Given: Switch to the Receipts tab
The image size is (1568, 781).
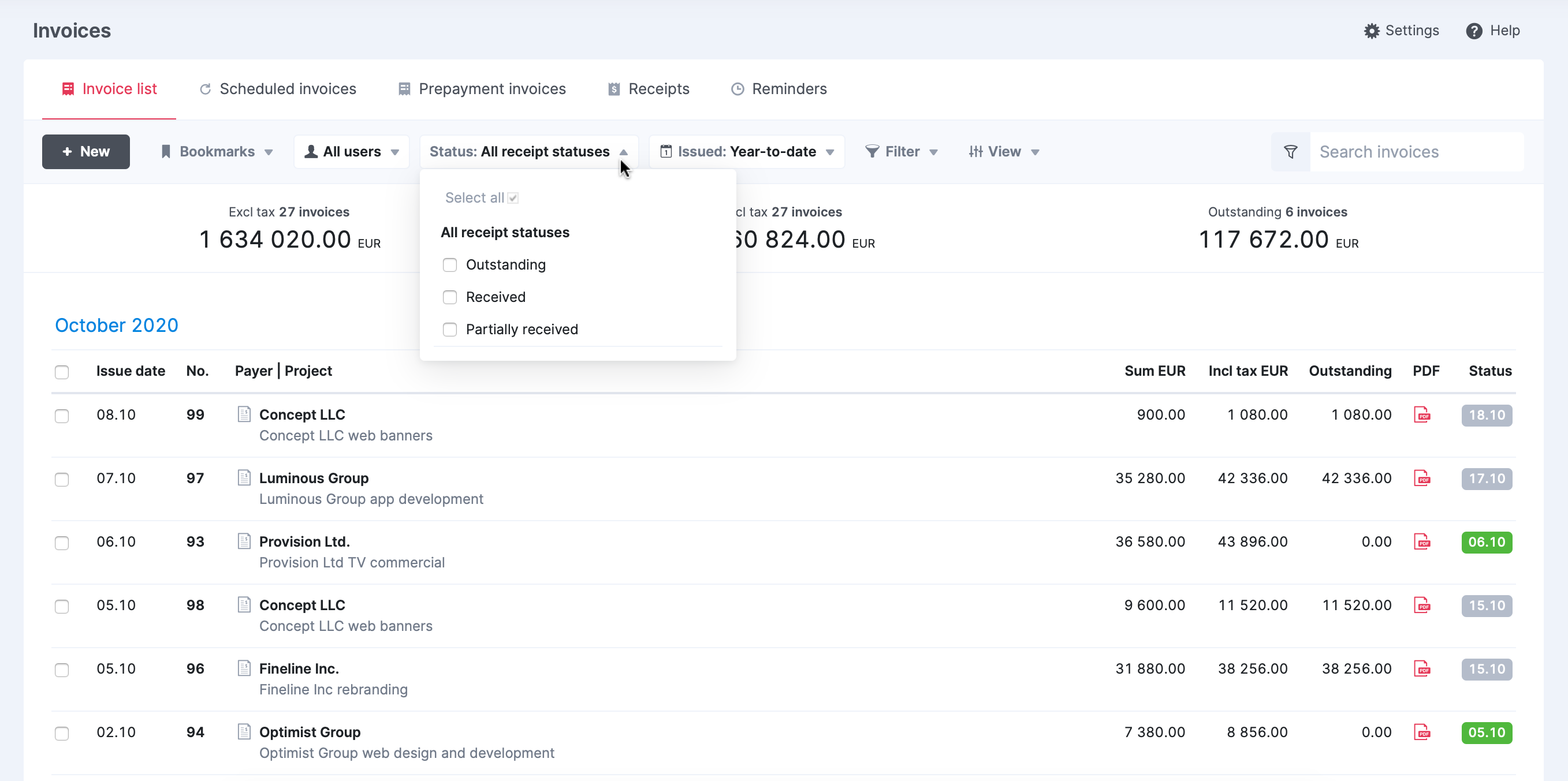Looking at the screenshot, I should tap(648, 89).
